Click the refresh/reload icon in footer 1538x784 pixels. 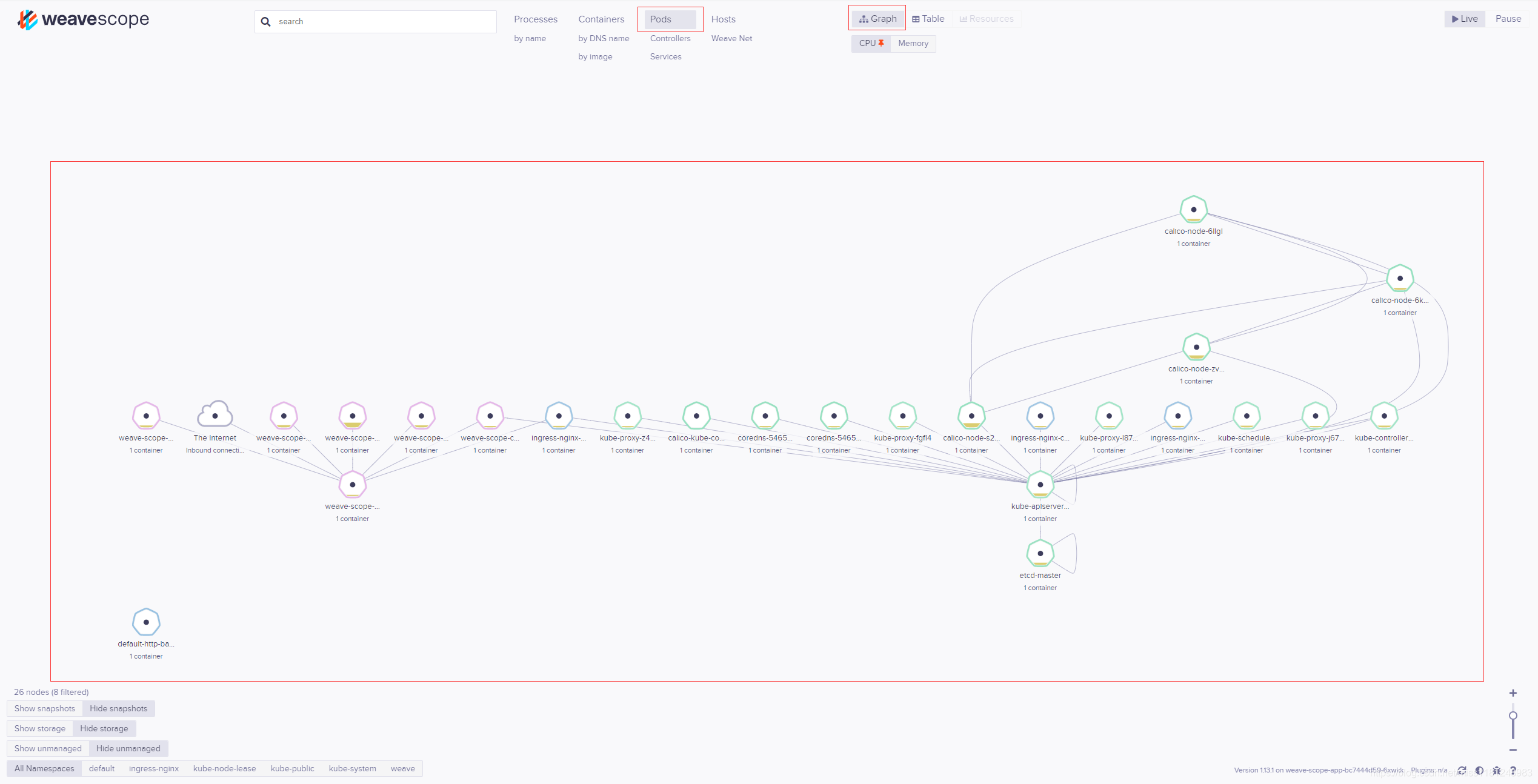point(1462,770)
